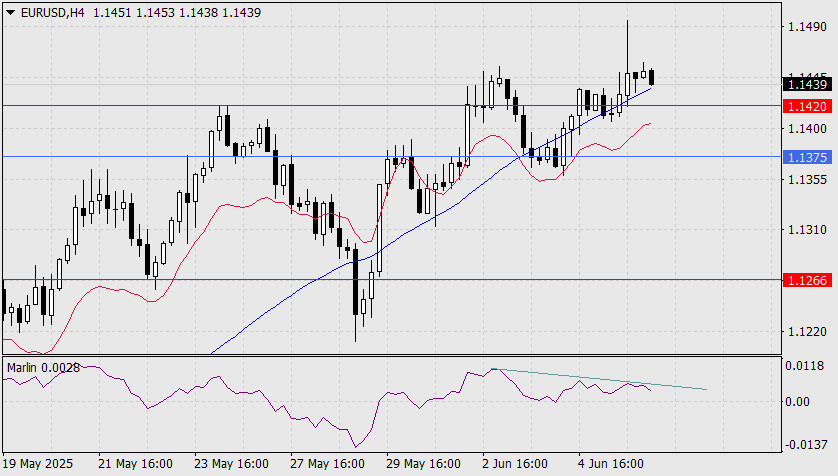Click the OHLC values 1.1451 1.1453 1.1438 1.1439
Image resolution: width=838 pixels, height=476 pixels.
pyautogui.click(x=177, y=12)
